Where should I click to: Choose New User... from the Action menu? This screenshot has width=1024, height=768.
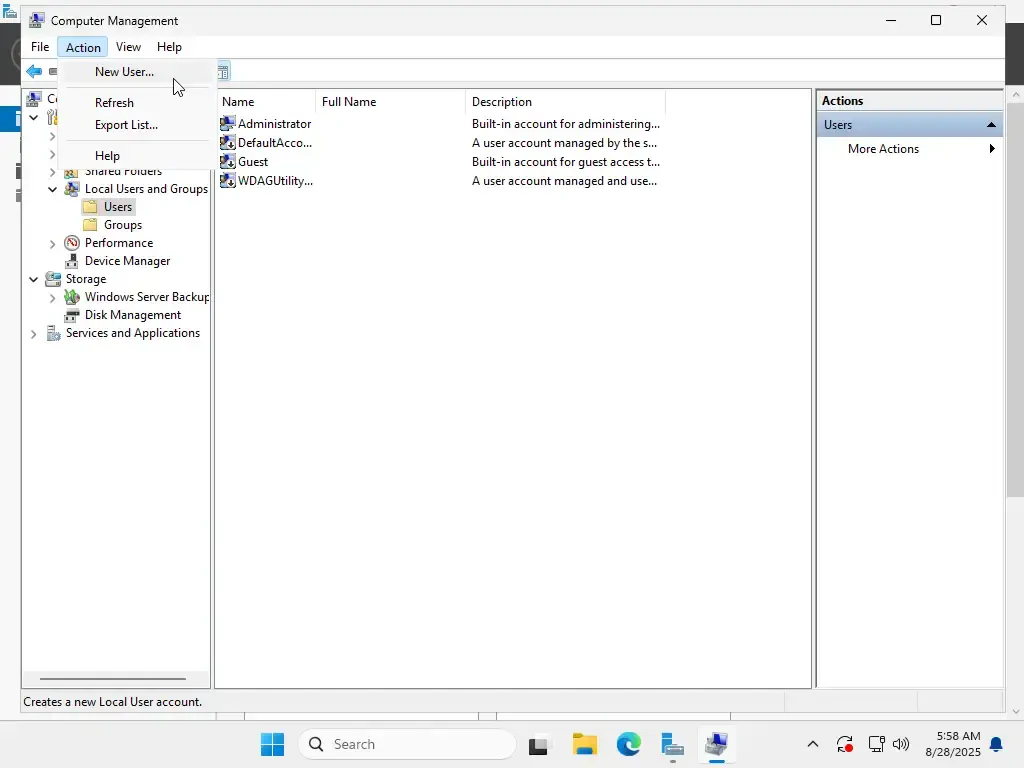tap(124, 72)
